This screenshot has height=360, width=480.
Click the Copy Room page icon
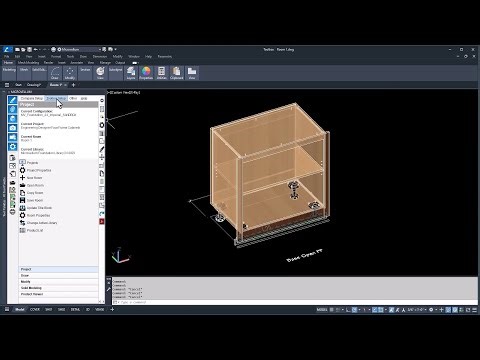point(22,193)
